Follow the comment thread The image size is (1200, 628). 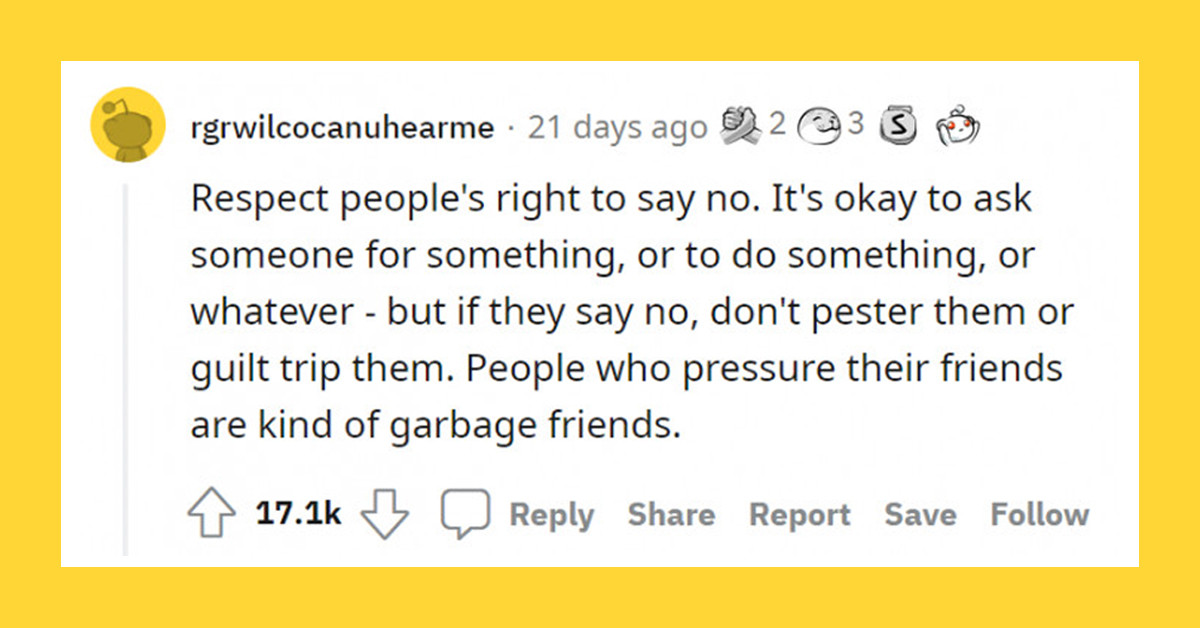click(x=1040, y=514)
